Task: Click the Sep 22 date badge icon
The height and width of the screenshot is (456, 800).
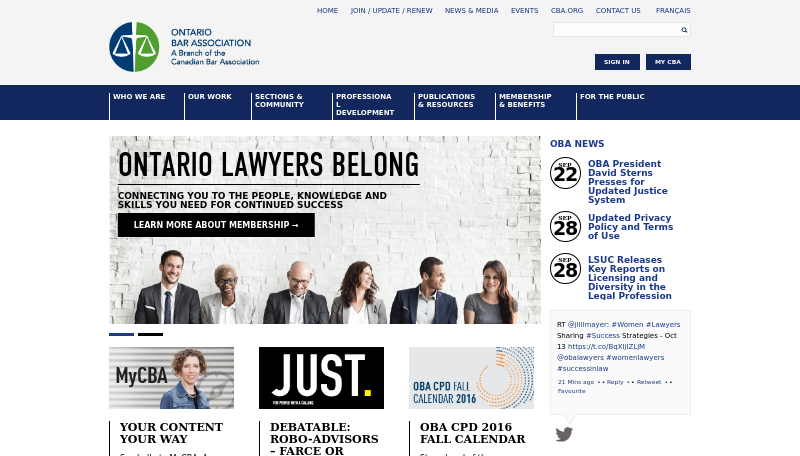Action: pyautogui.click(x=565, y=173)
